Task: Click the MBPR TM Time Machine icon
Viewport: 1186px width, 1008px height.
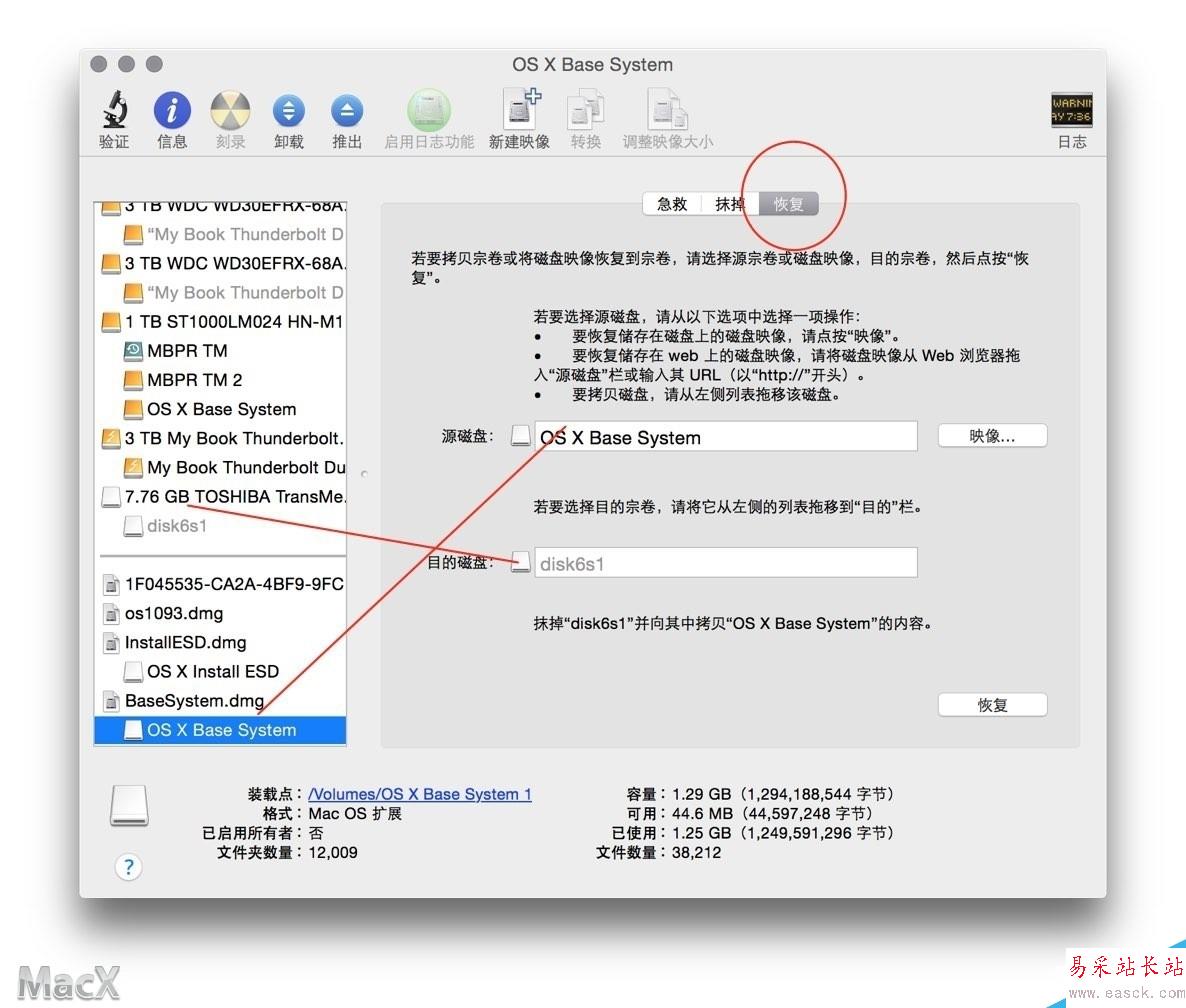Action: click(133, 351)
